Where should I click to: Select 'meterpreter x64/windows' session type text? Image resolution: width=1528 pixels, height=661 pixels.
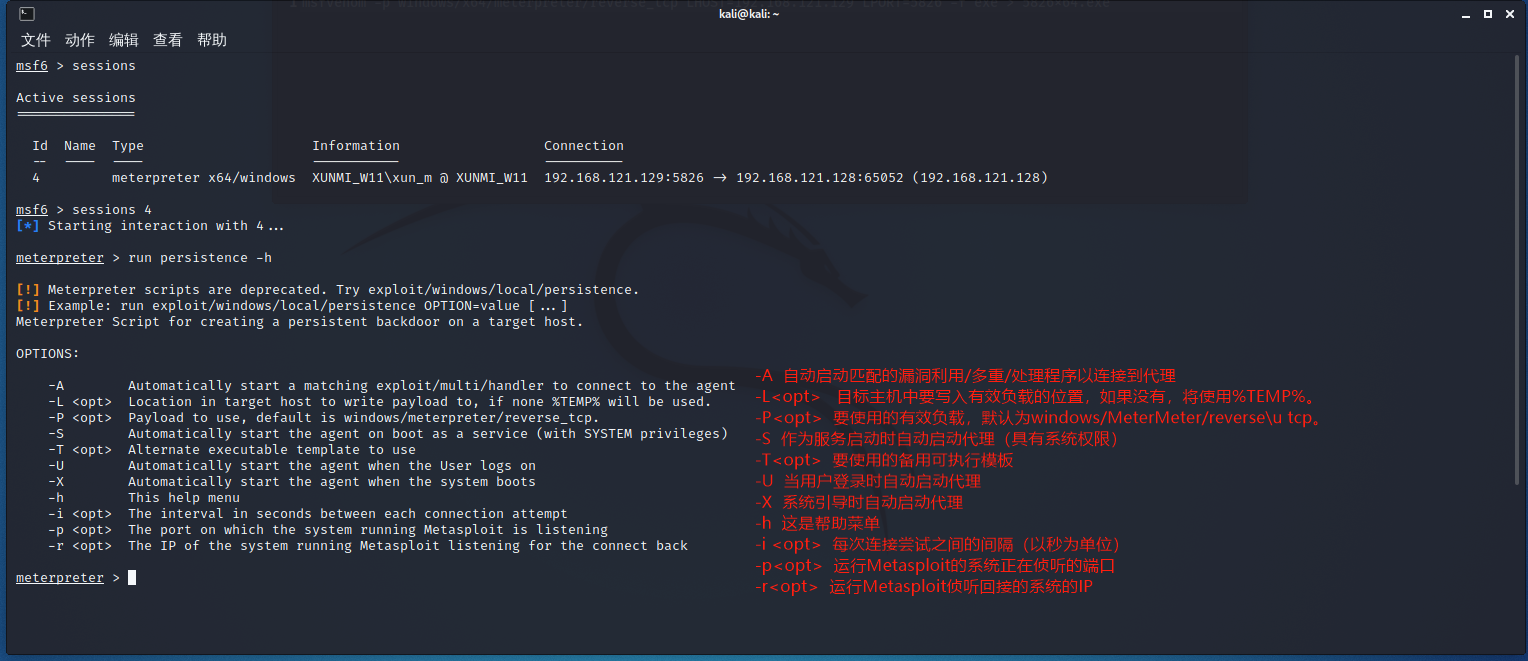coord(204,178)
